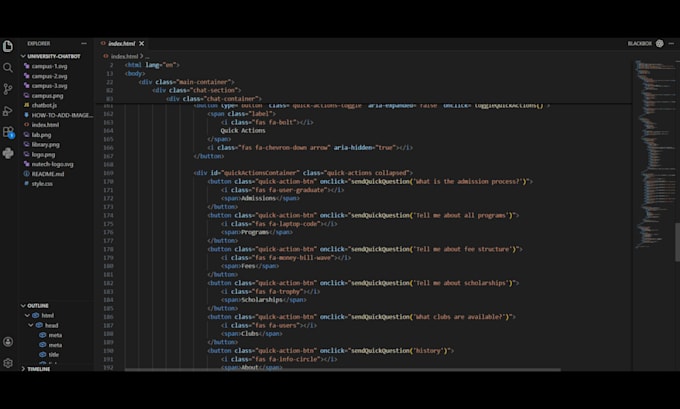The width and height of the screenshot is (680, 409).
Task: Open the Python icon in activity bar
Action: [x=8, y=153]
